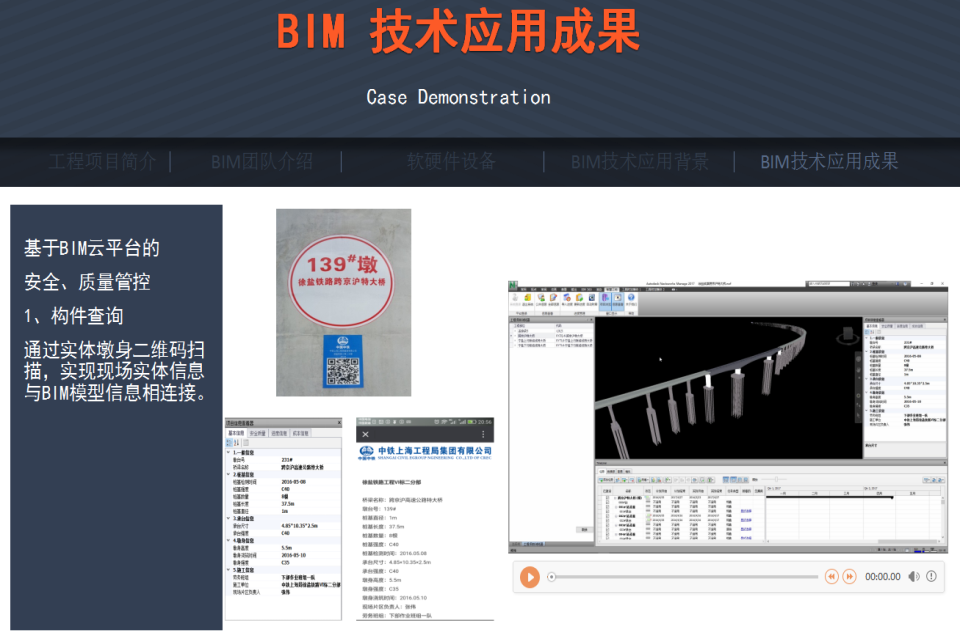This screenshot has height=640, width=960.
Task: Open the mobile page three-dot menu
Action: tap(485, 435)
